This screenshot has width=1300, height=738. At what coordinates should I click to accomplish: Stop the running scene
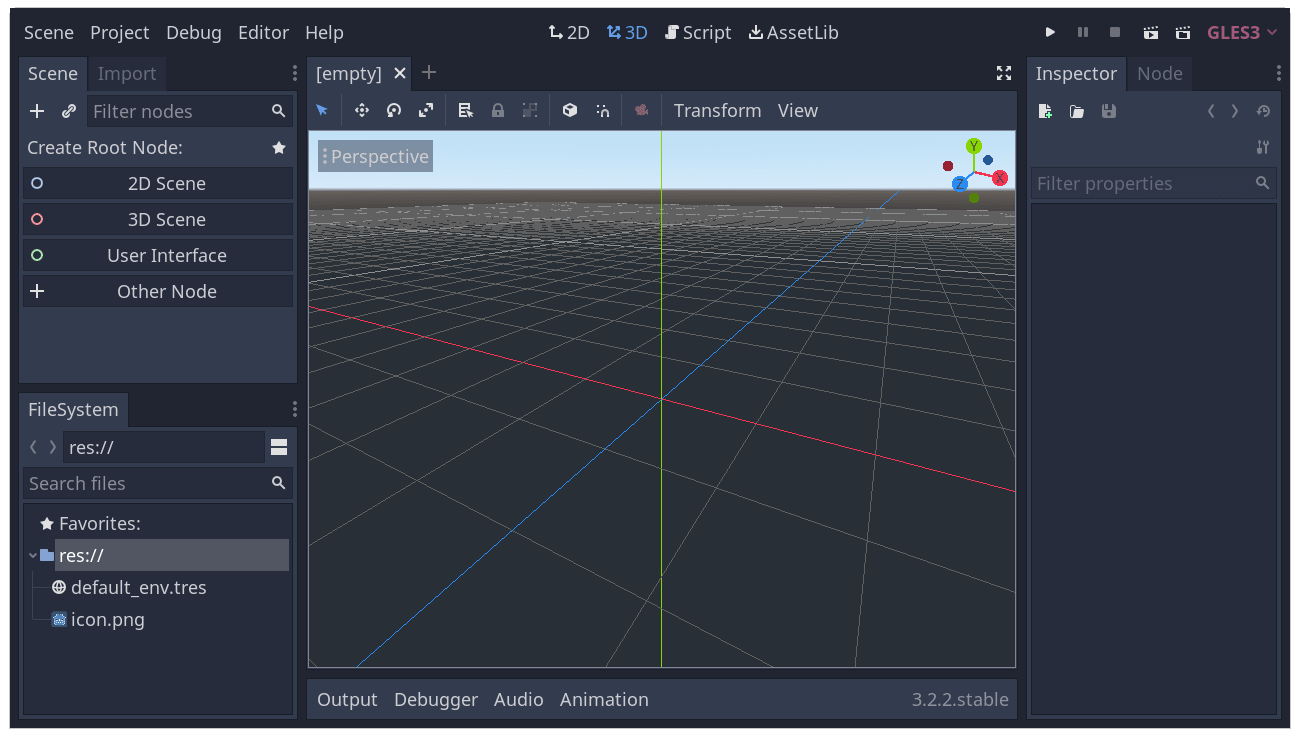click(x=1114, y=32)
